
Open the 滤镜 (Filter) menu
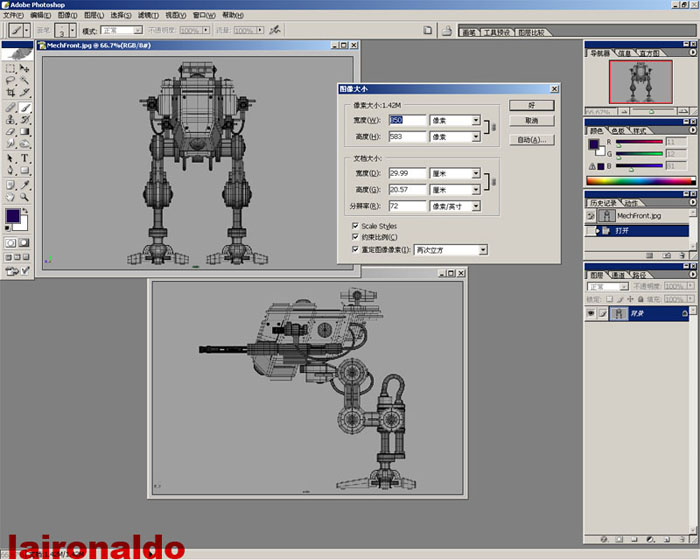coord(147,16)
